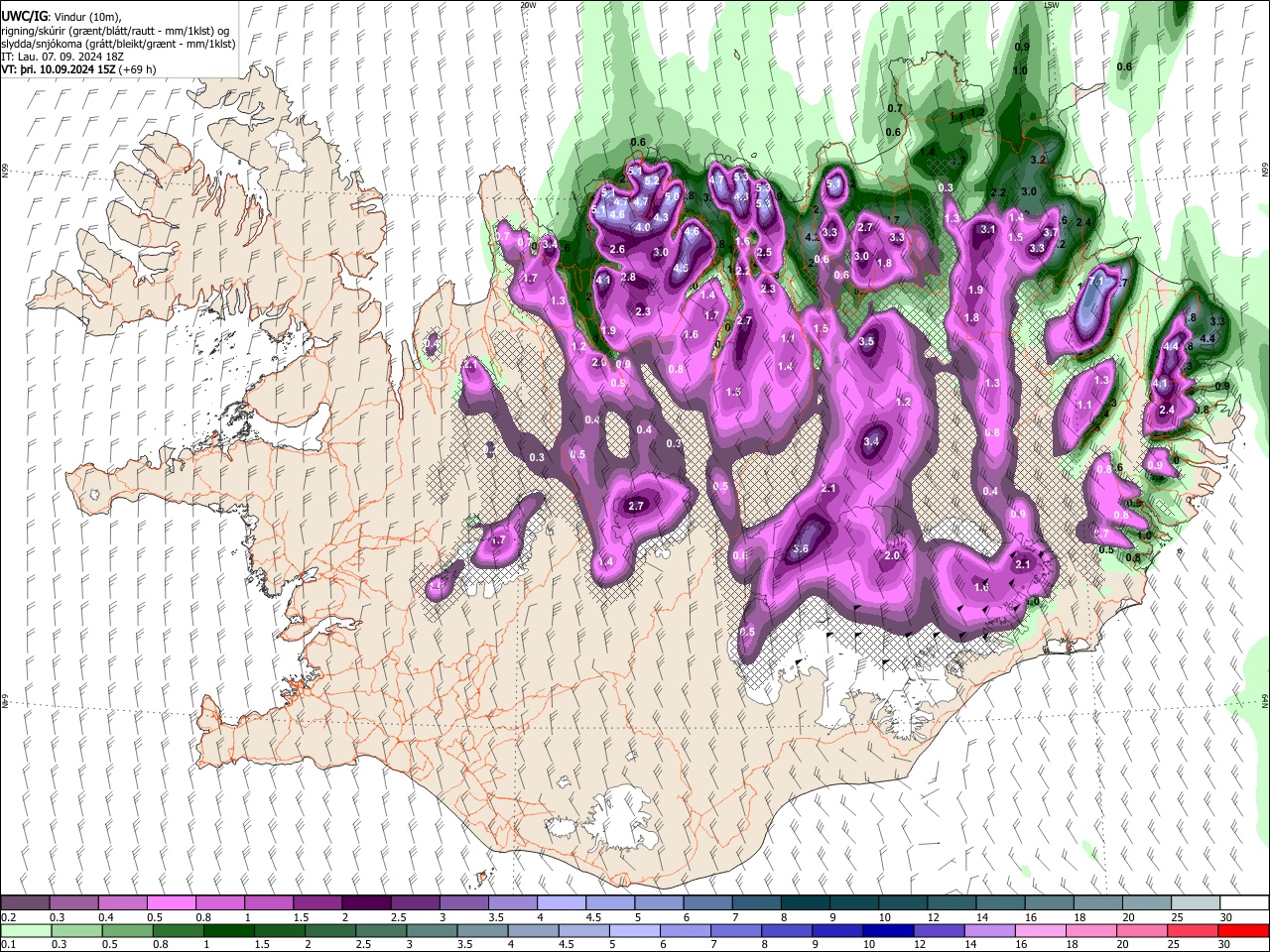Click the '20W' longitude label at the top edge
The width and height of the screenshot is (1270, 952).
pos(528,5)
